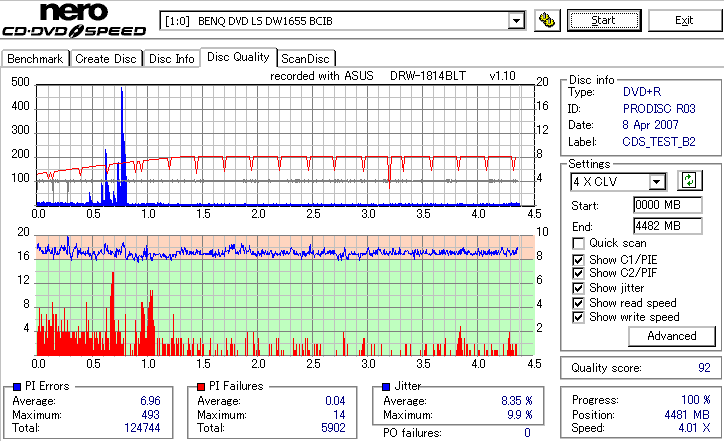
Task: Click the disc ID PRODISC R03
Action: click(x=659, y=109)
